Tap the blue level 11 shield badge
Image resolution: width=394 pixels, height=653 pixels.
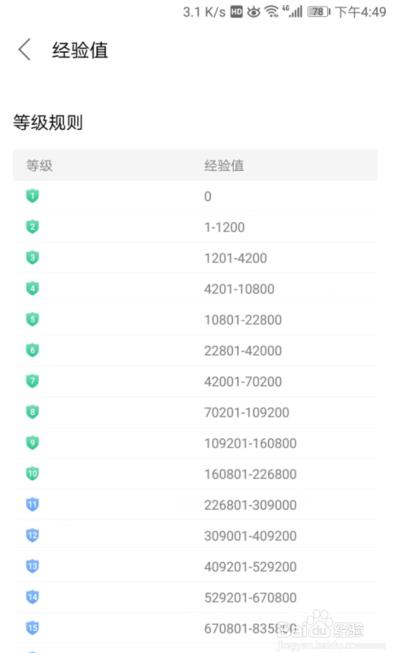click(x=32, y=504)
